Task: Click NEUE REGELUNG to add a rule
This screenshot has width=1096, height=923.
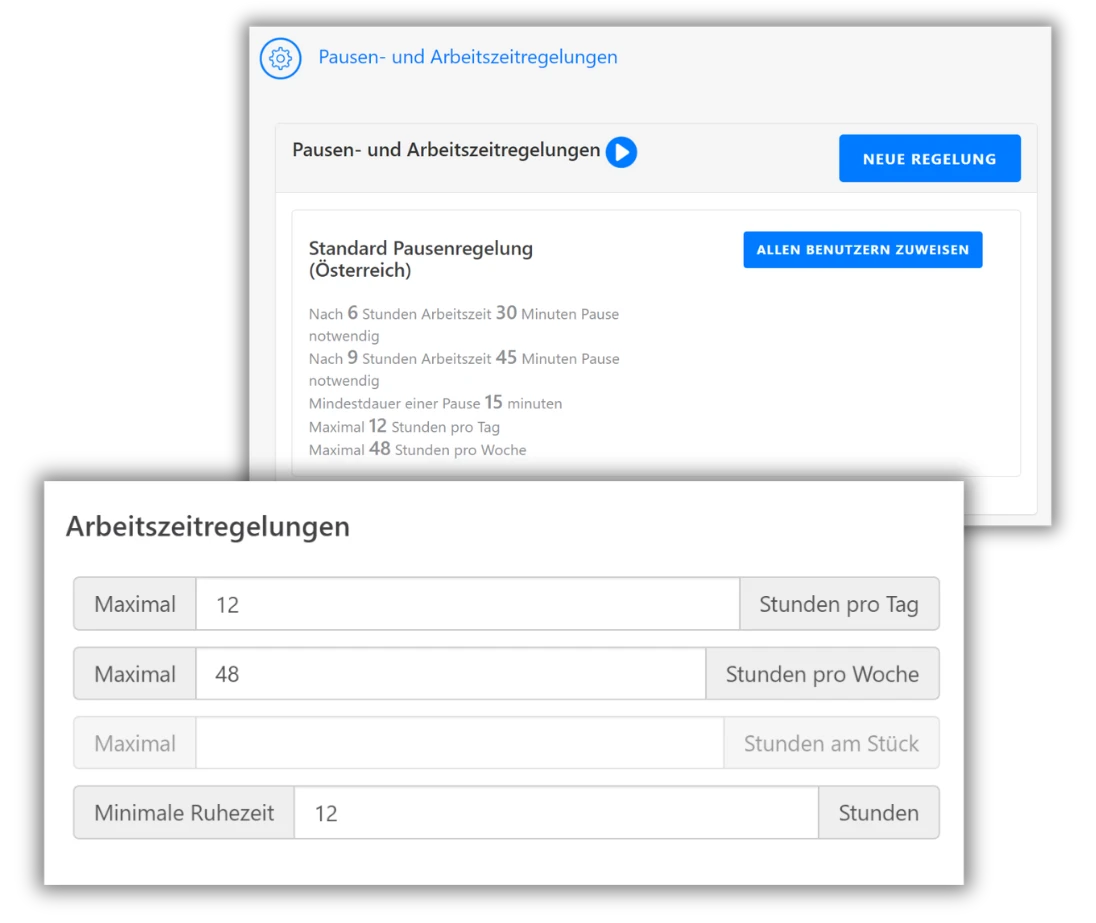Action: (929, 158)
